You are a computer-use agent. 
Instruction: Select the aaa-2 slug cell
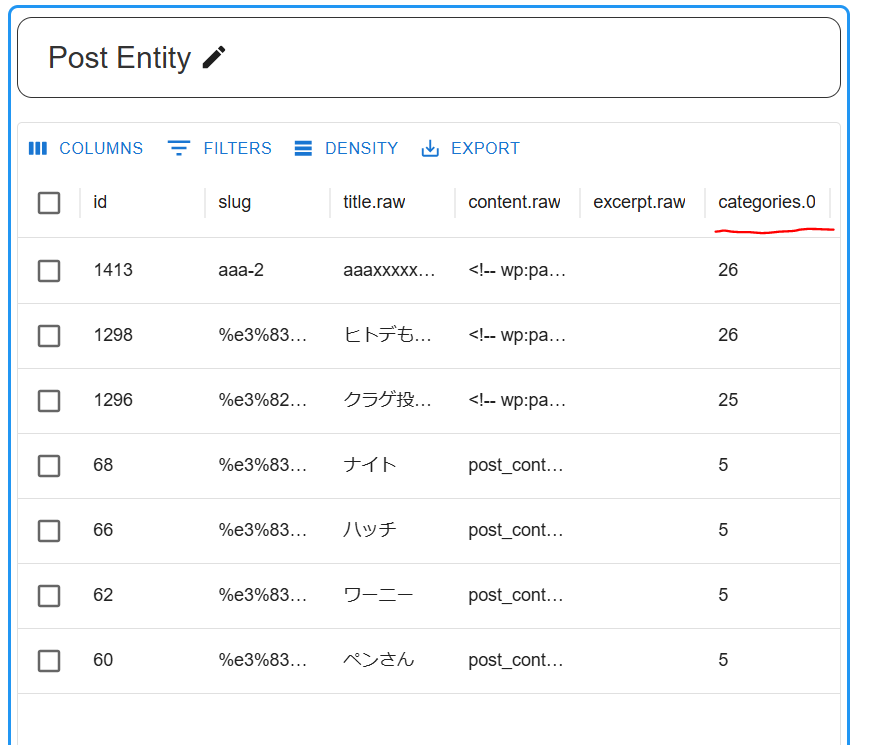(x=241, y=270)
